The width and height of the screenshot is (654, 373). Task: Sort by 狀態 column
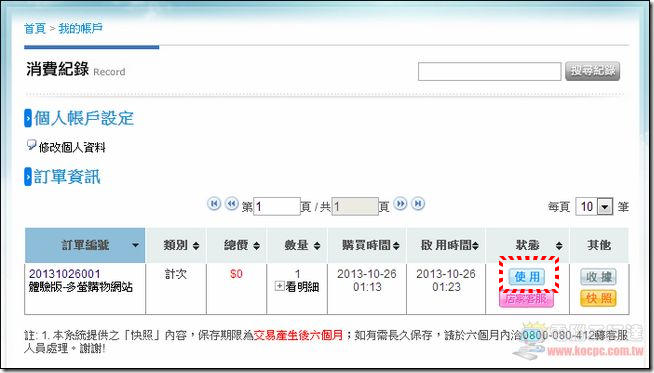click(559, 246)
